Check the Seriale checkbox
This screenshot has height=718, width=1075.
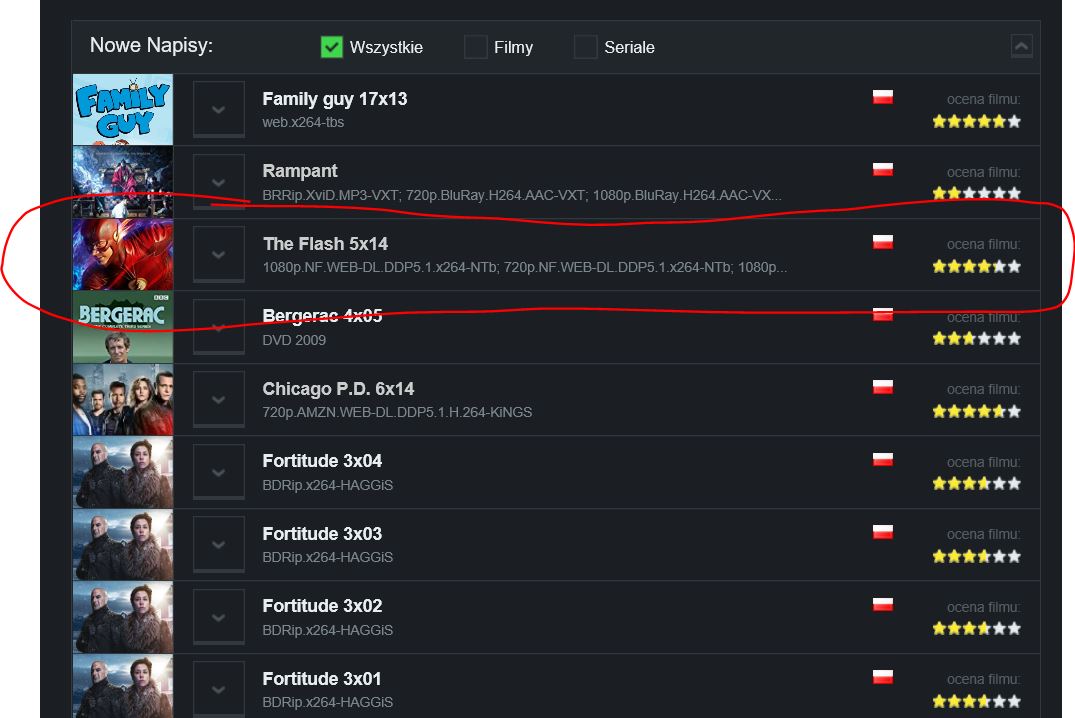coord(585,47)
